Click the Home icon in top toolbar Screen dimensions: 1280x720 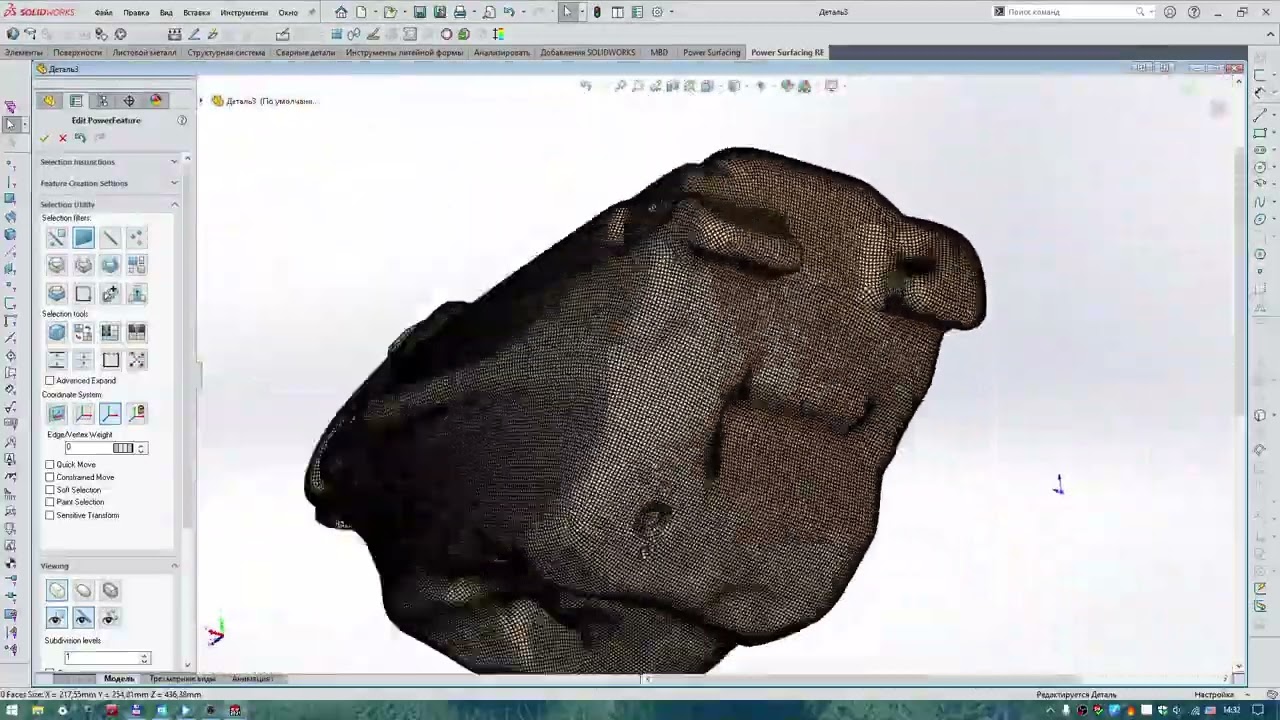point(341,12)
